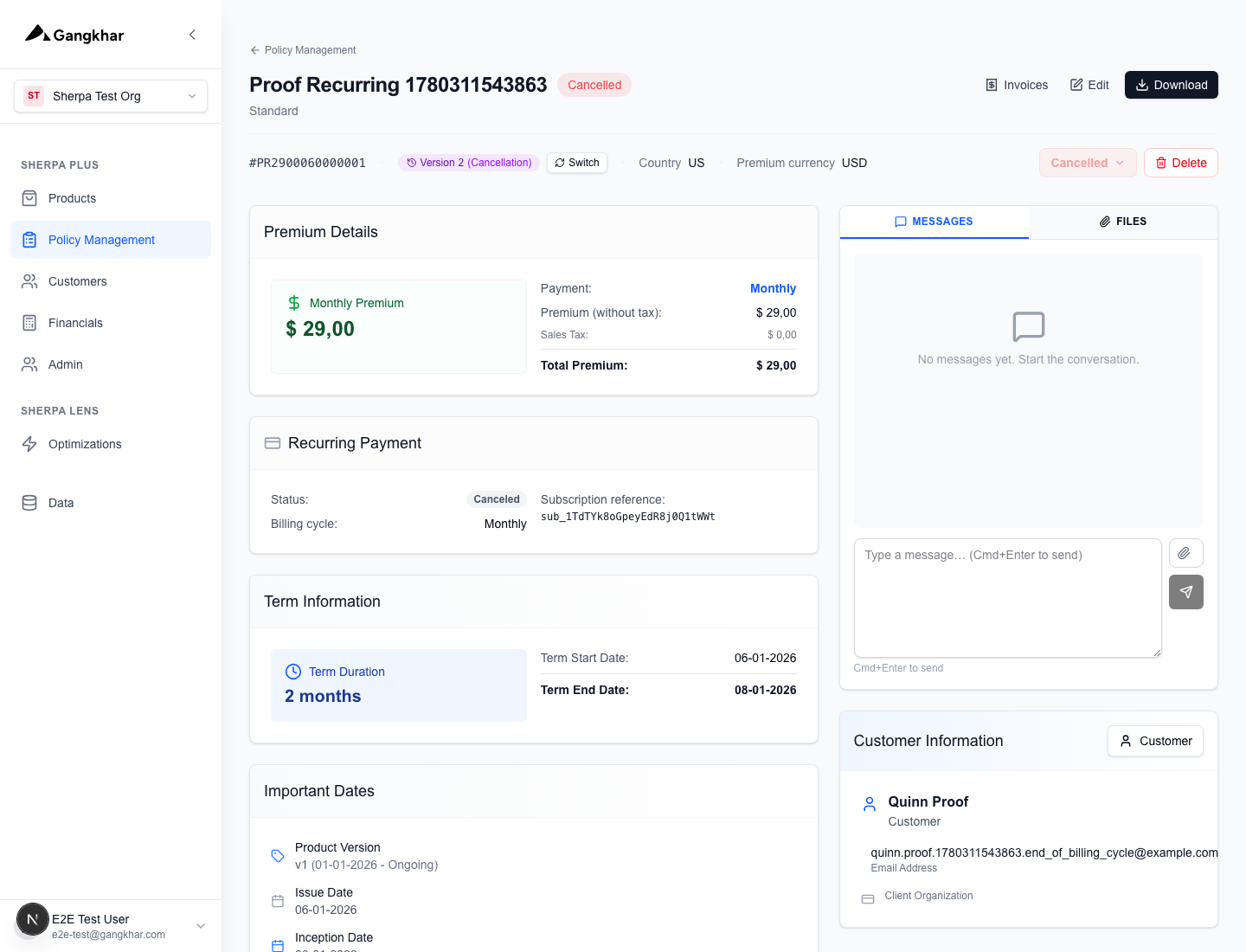
Task: Click the 2 months term duration
Action: [323, 696]
